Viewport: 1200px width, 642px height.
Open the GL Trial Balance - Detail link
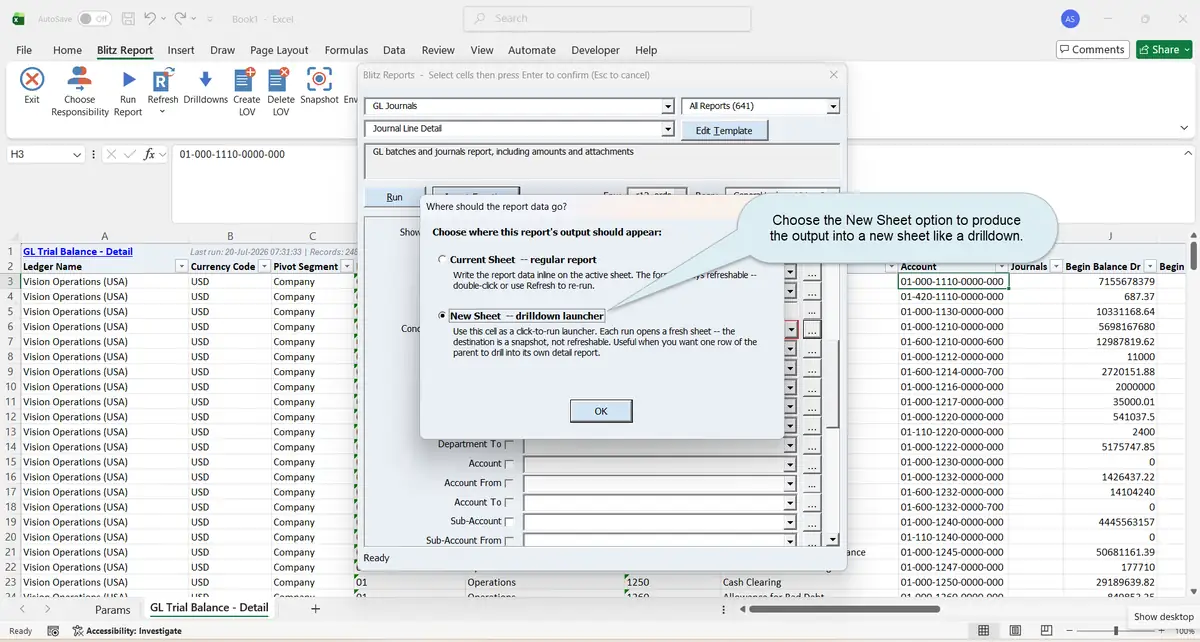click(x=78, y=252)
